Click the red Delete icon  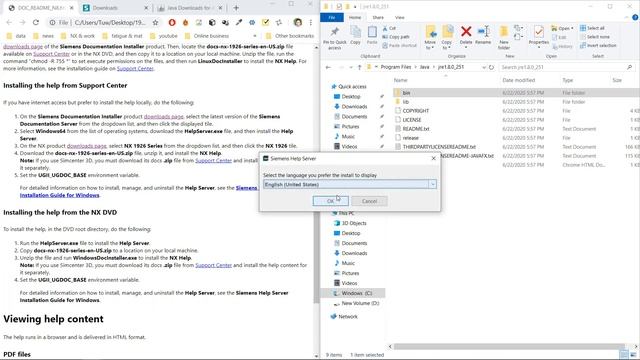click(466, 32)
